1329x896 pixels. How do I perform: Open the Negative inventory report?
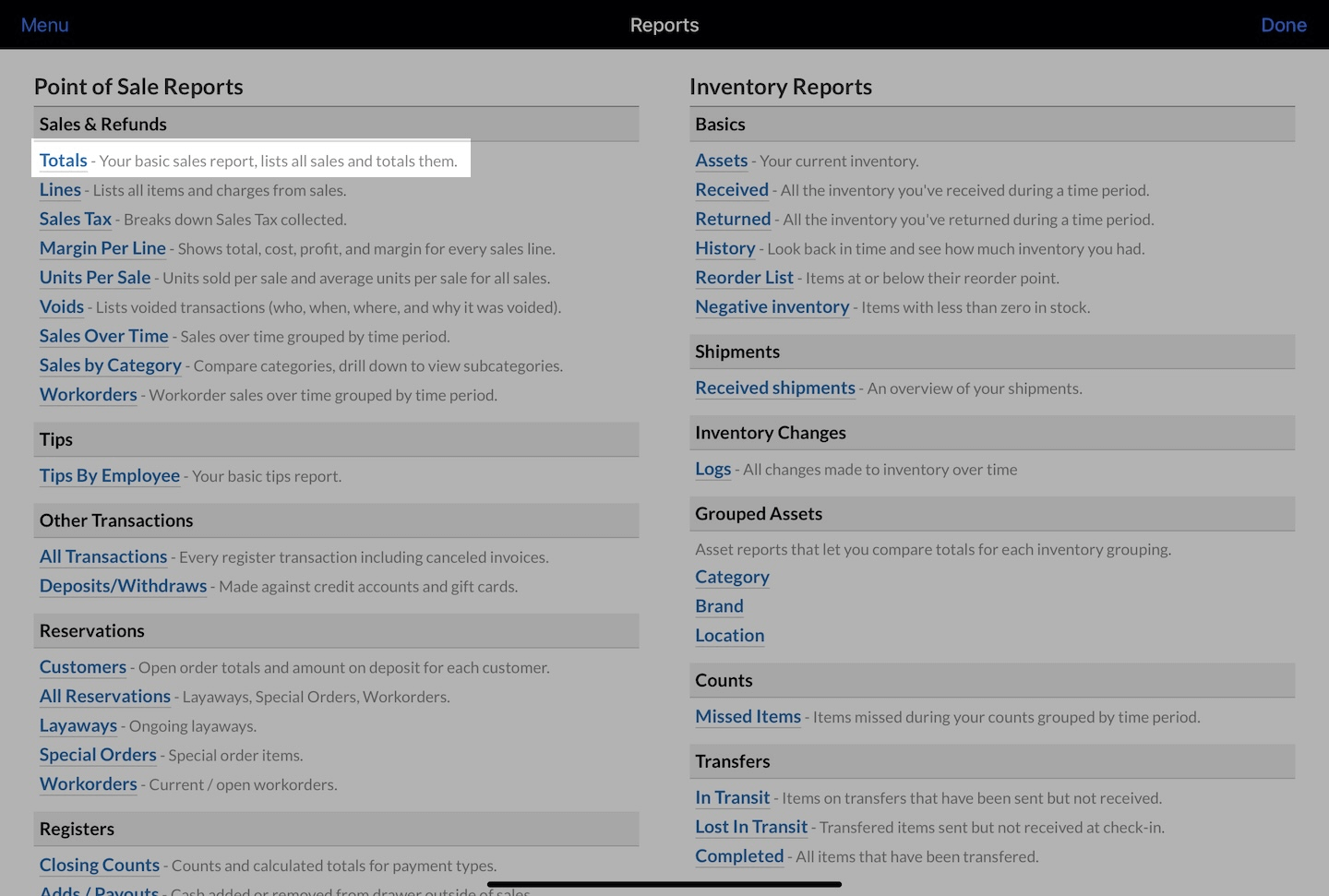coord(772,307)
